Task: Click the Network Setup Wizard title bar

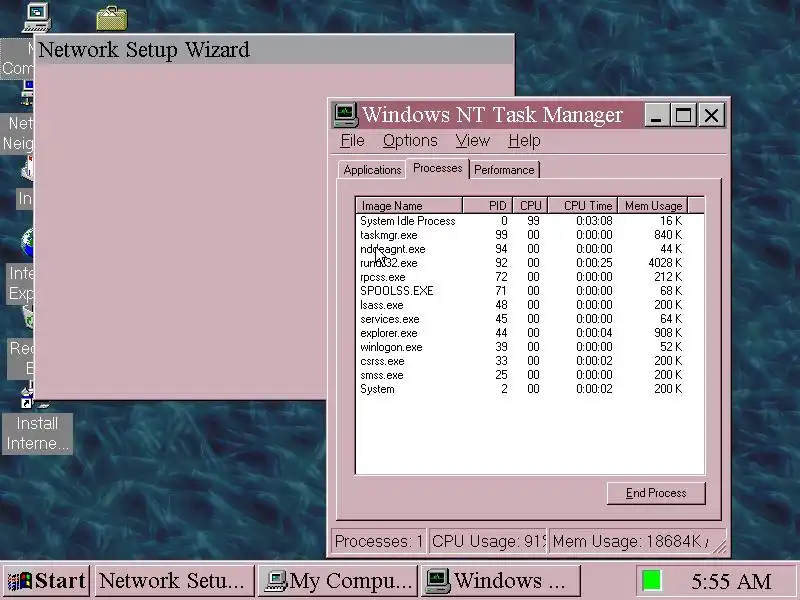Action: pos(274,50)
